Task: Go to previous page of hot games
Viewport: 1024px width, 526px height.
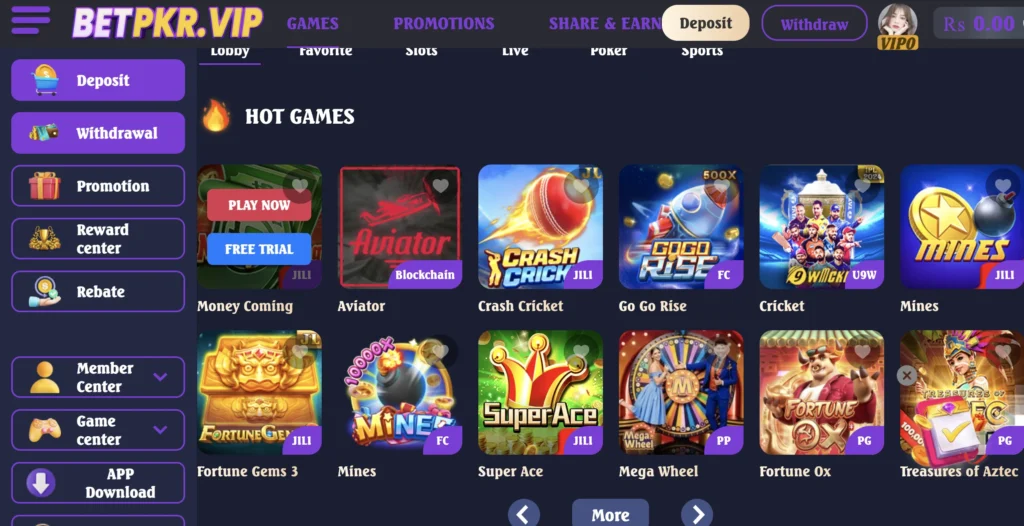Action: [x=524, y=514]
